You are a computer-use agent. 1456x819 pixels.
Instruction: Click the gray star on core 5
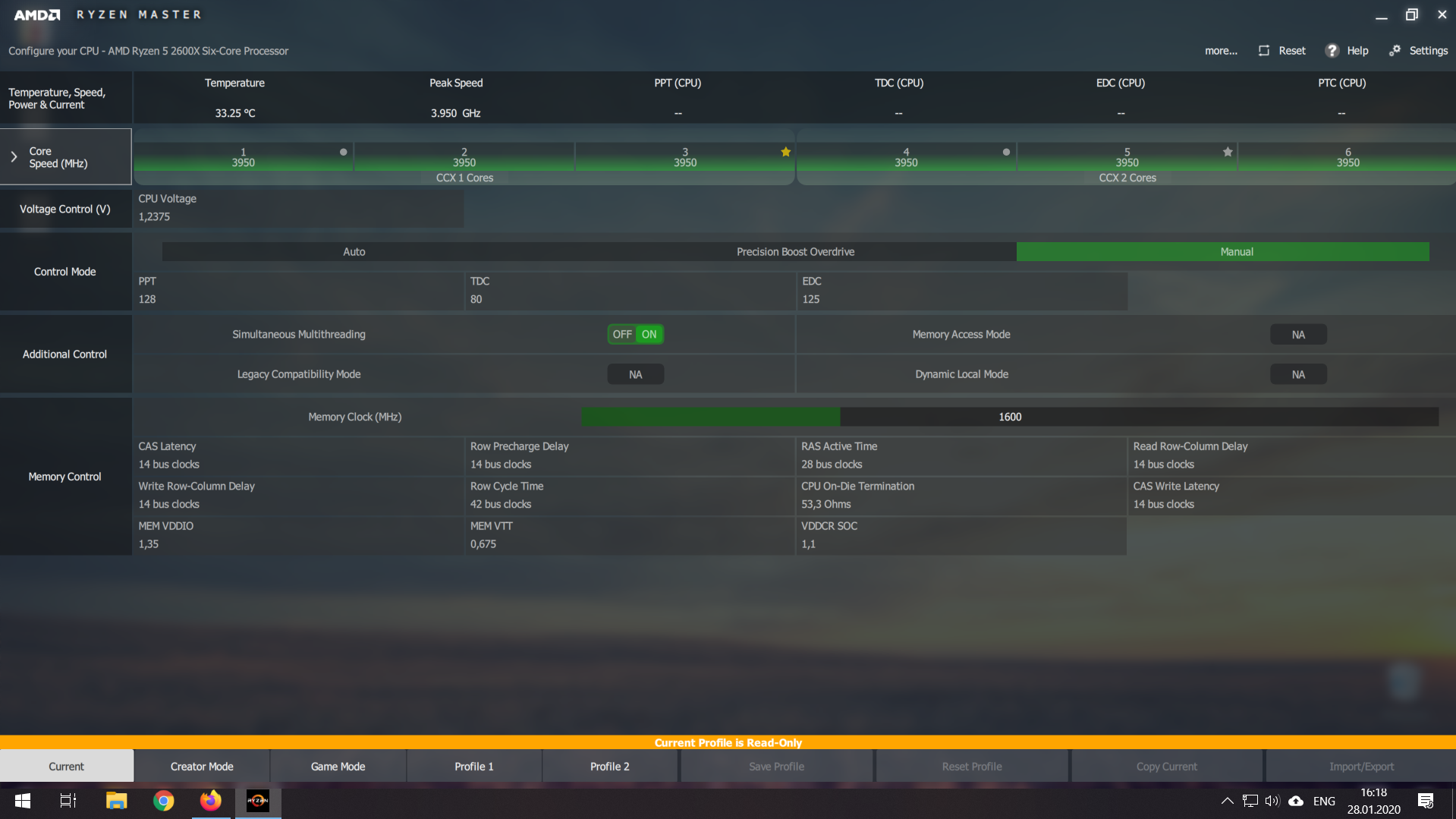[1228, 152]
